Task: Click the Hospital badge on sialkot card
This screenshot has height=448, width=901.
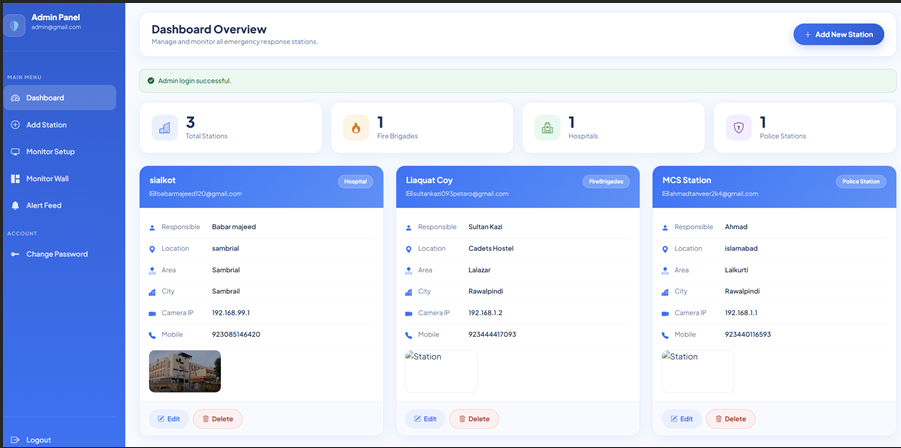Action: pos(355,182)
